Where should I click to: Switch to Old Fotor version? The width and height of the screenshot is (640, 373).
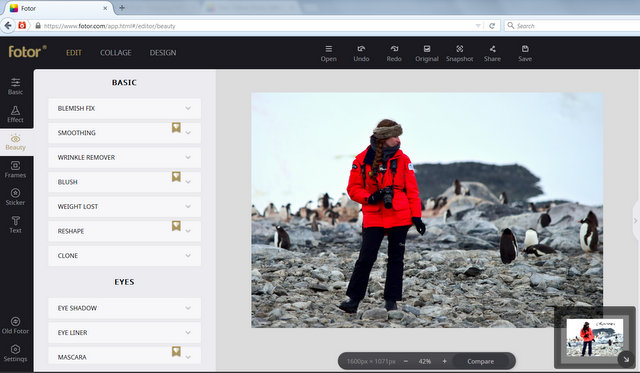coord(15,326)
